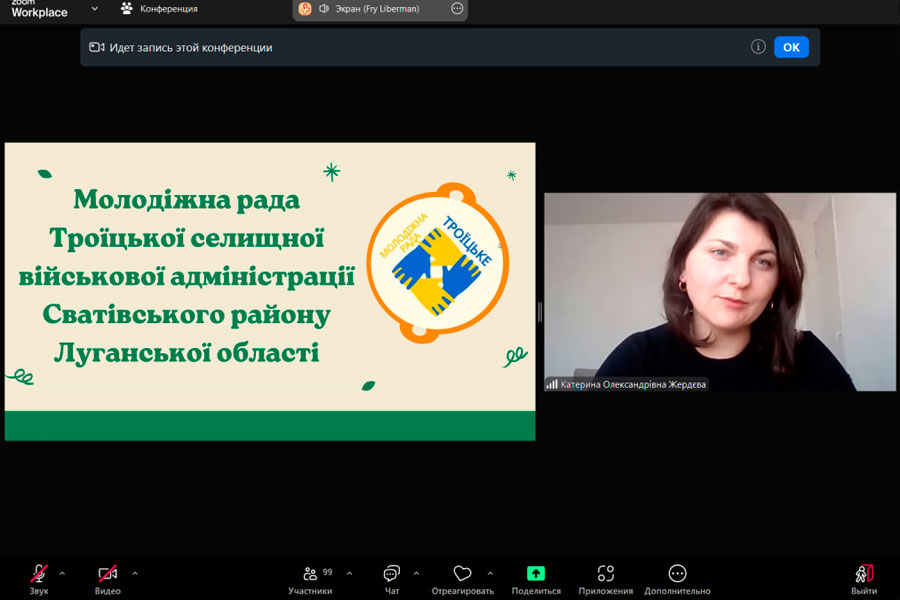Click the info icon in recording banner
The width and height of the screenshot is (900, 600).
(x=758, y=47)
